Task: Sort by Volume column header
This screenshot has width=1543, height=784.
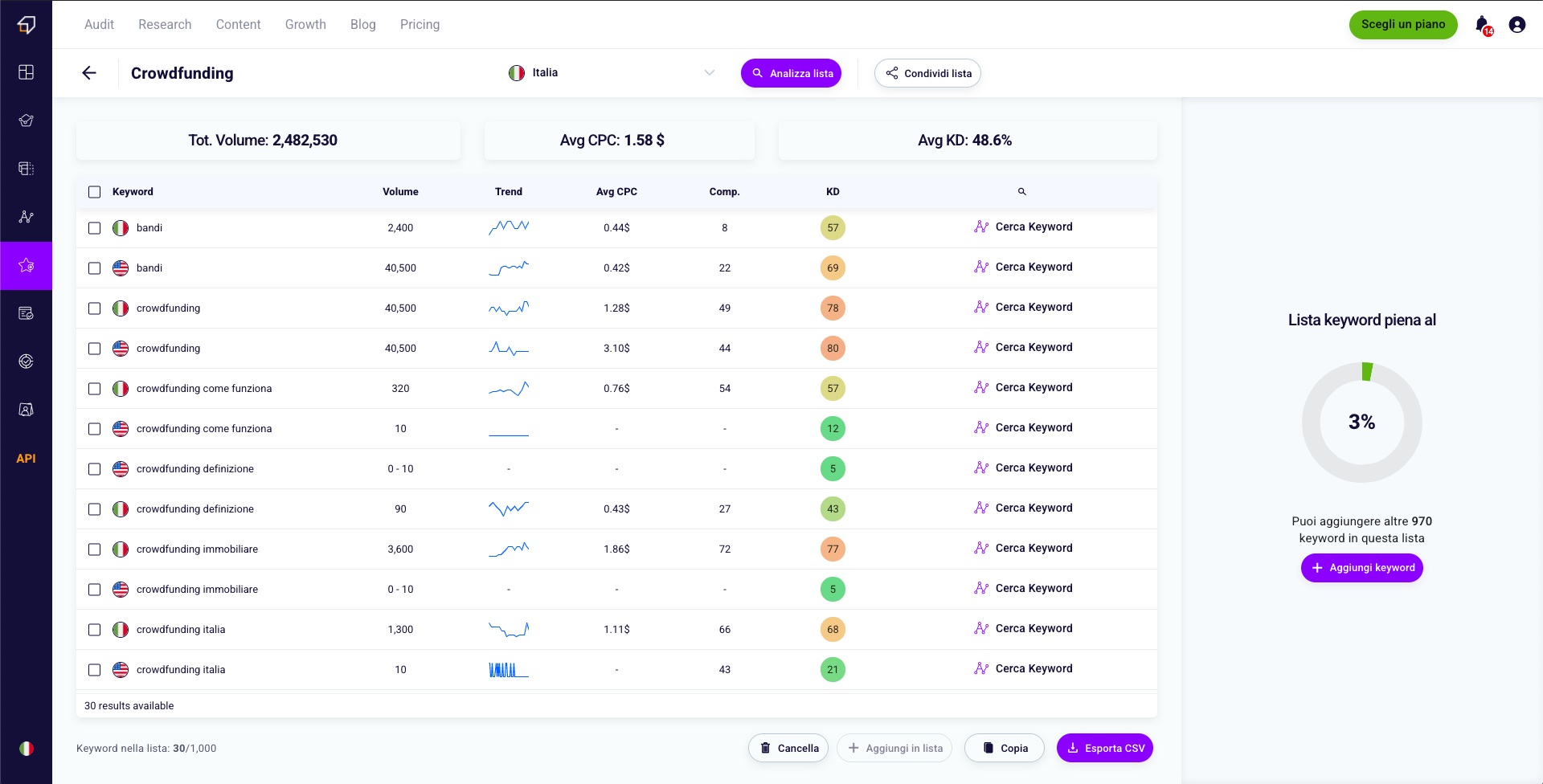Action: coord(400,192)
